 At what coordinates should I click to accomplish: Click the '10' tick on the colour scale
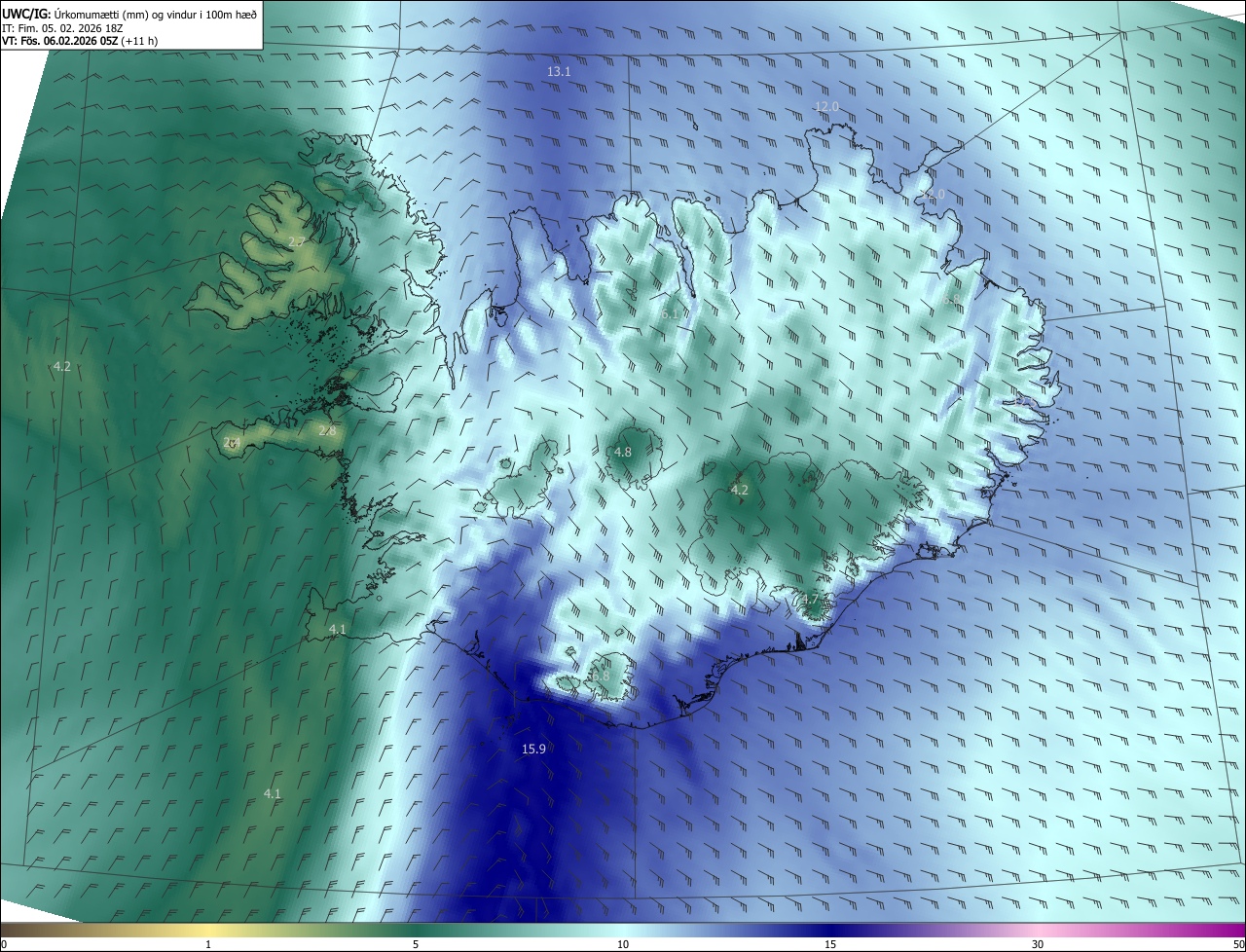(x=623, y=944)
